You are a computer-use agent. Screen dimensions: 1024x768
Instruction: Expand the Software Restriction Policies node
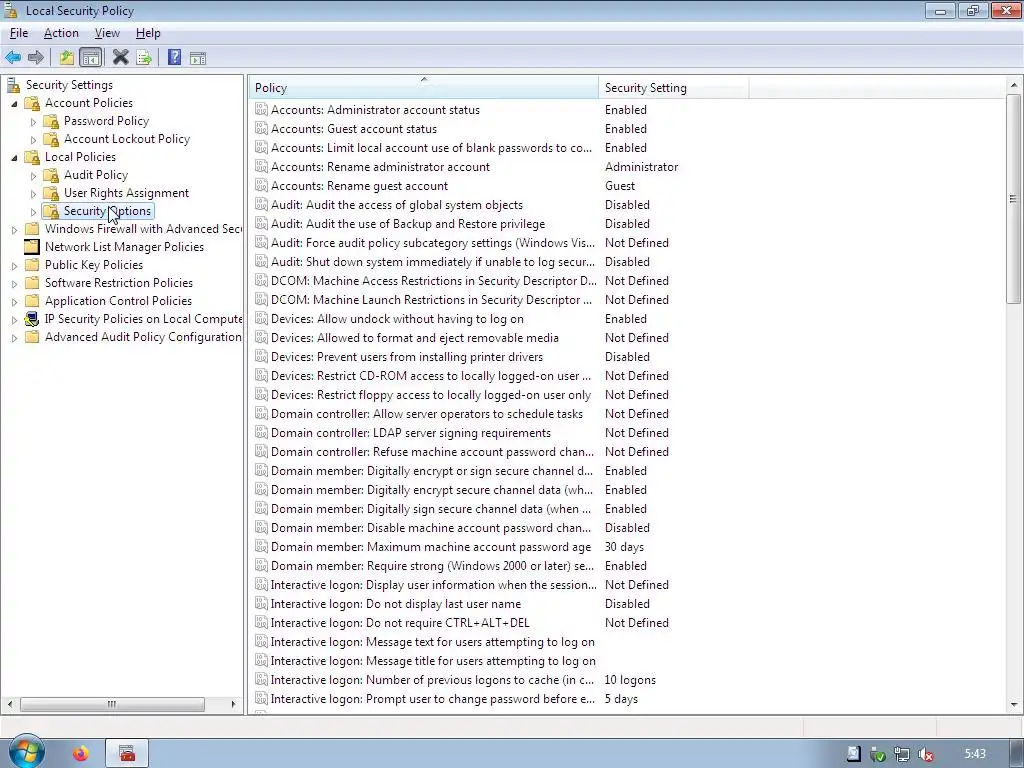pyautogui.click(x=14, y=283)
